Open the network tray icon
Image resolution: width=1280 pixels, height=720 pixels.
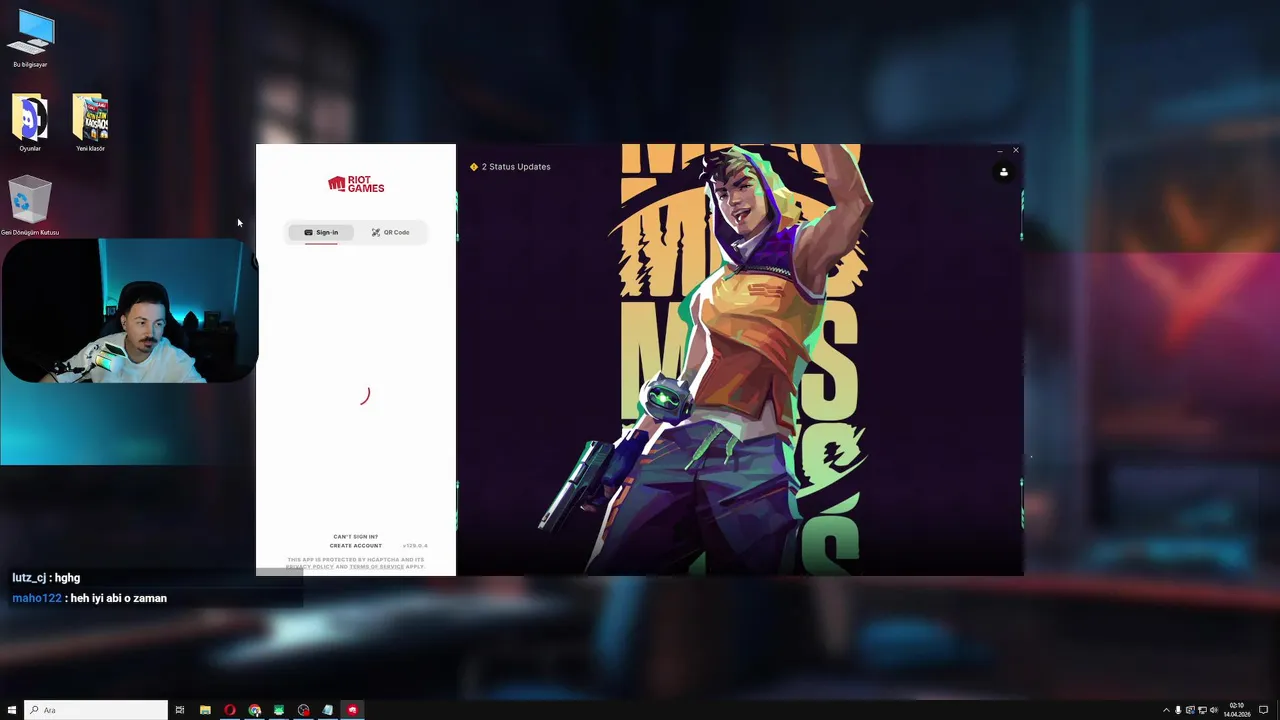(1202, 710)
